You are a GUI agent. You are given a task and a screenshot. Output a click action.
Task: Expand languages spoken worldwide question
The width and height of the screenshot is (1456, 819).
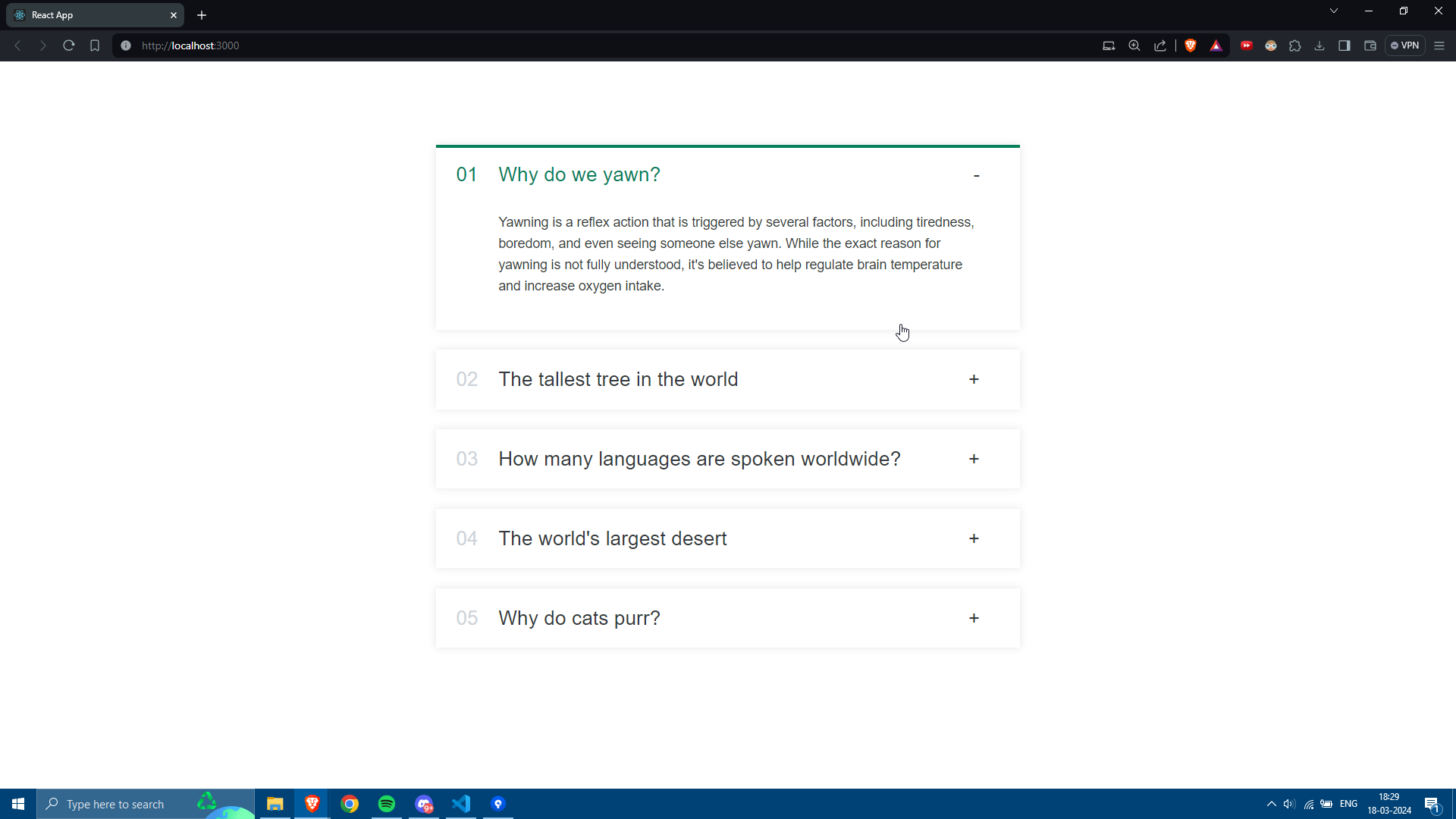point(974,459)
